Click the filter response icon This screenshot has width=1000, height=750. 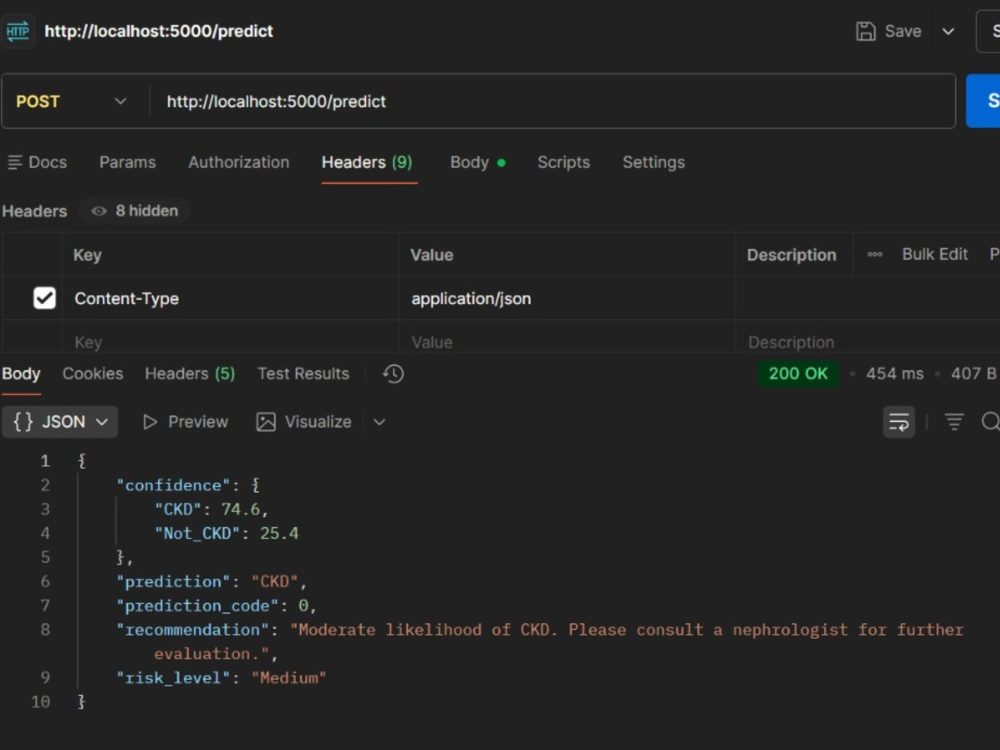click(954, 422)
